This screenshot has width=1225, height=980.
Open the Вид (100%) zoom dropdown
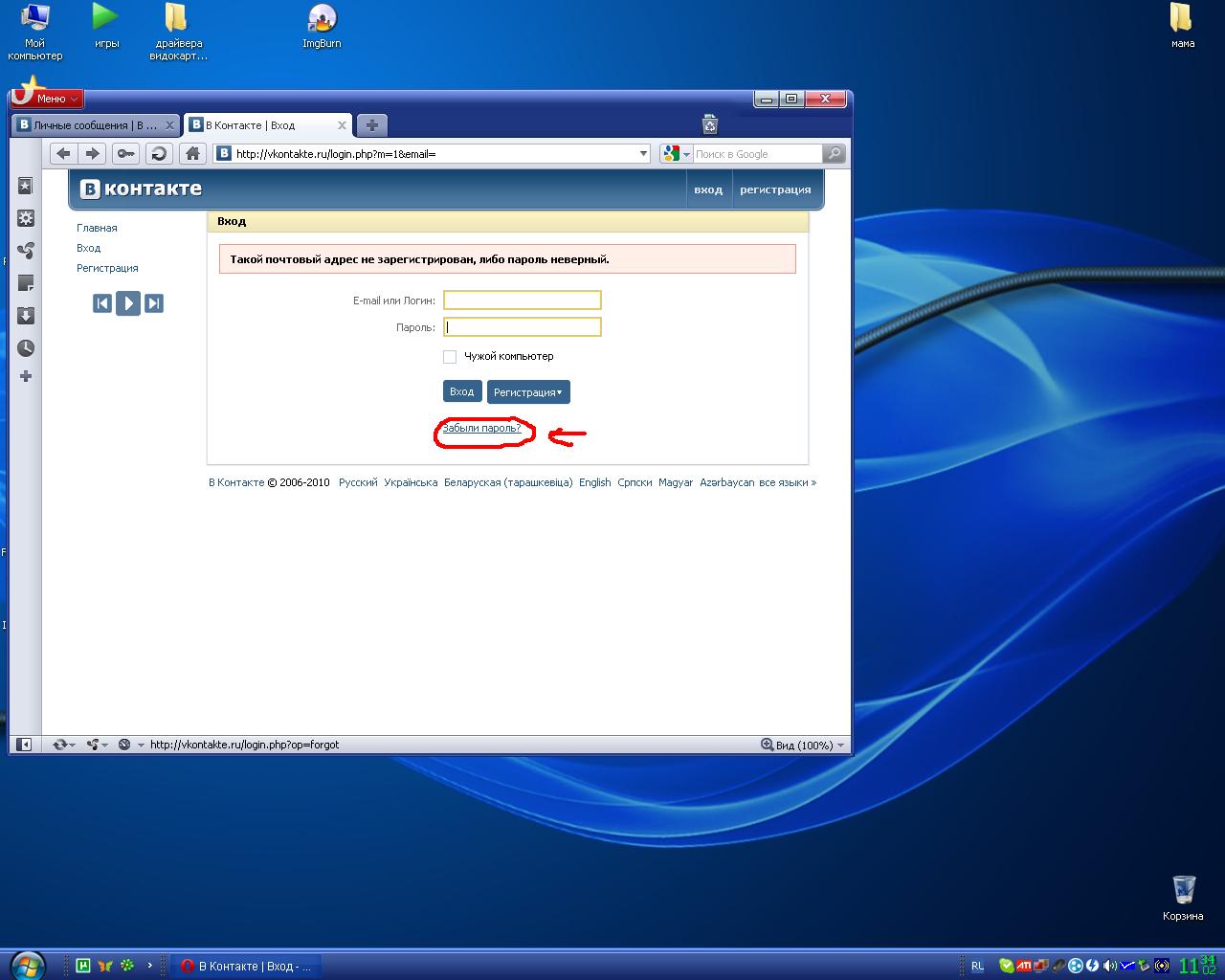tap(803, 745)
